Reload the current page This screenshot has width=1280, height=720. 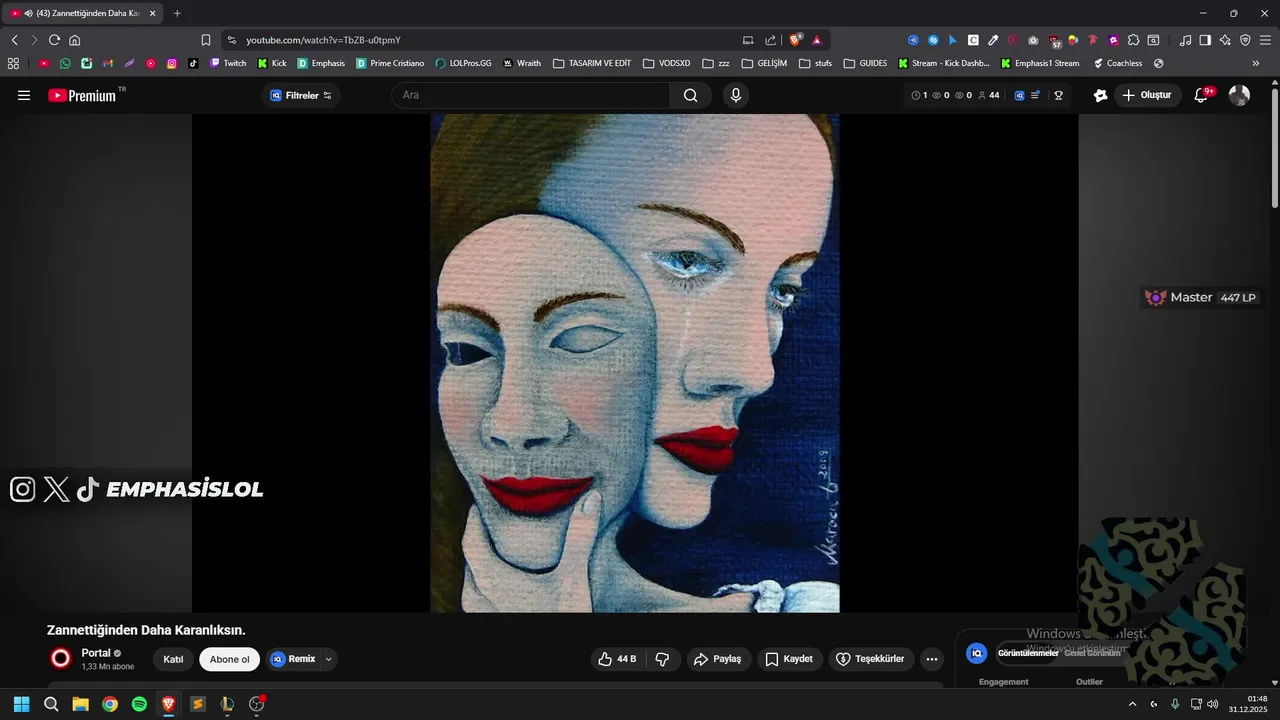pos(54,40)
